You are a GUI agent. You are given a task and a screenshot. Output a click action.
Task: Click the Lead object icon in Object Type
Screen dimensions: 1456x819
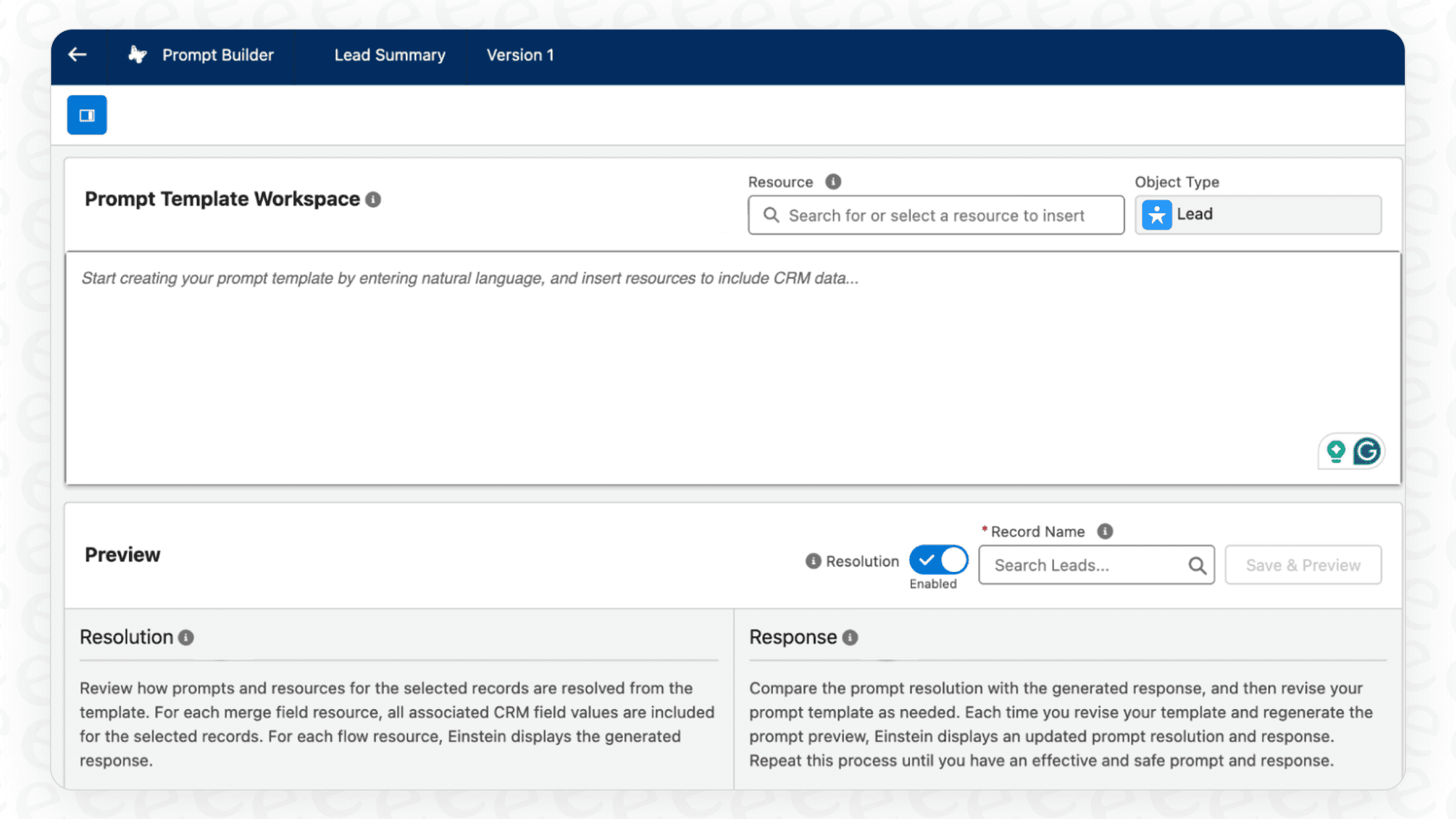point(1156,214)
